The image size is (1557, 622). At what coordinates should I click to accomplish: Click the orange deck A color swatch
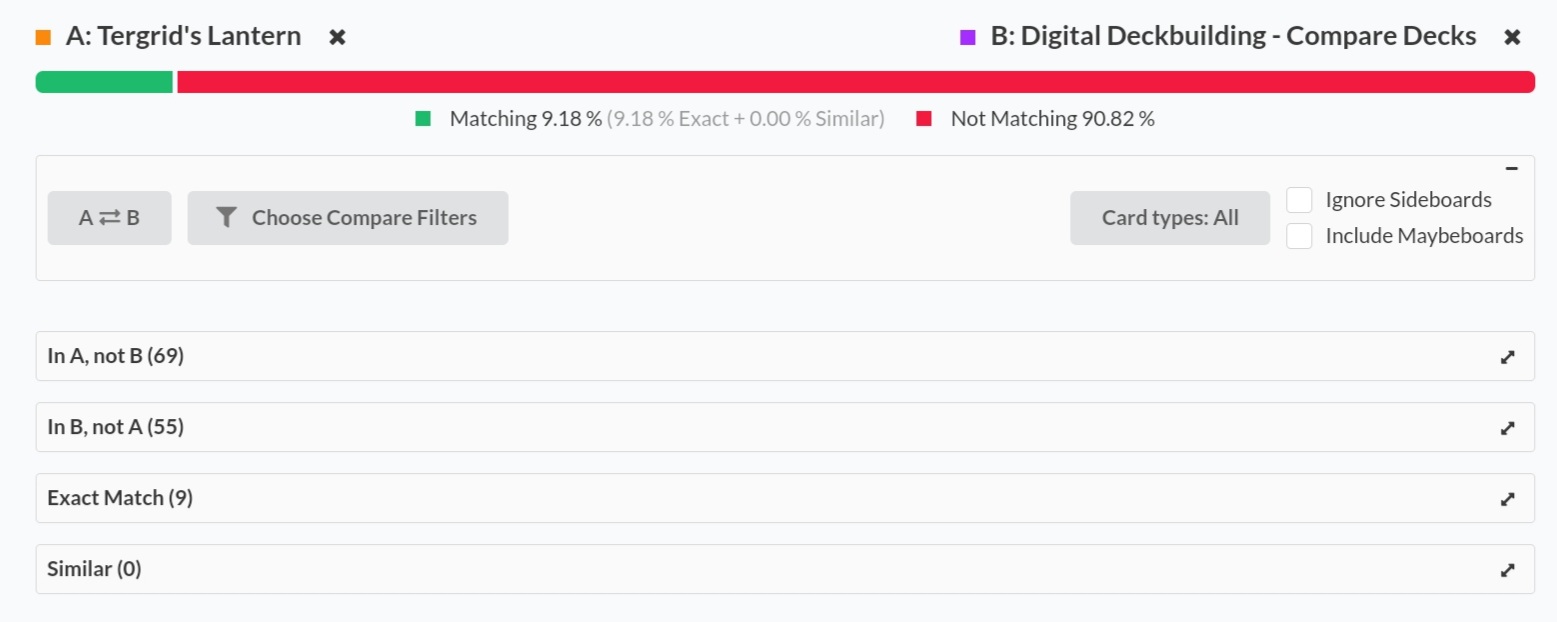[x=43, y=38]
